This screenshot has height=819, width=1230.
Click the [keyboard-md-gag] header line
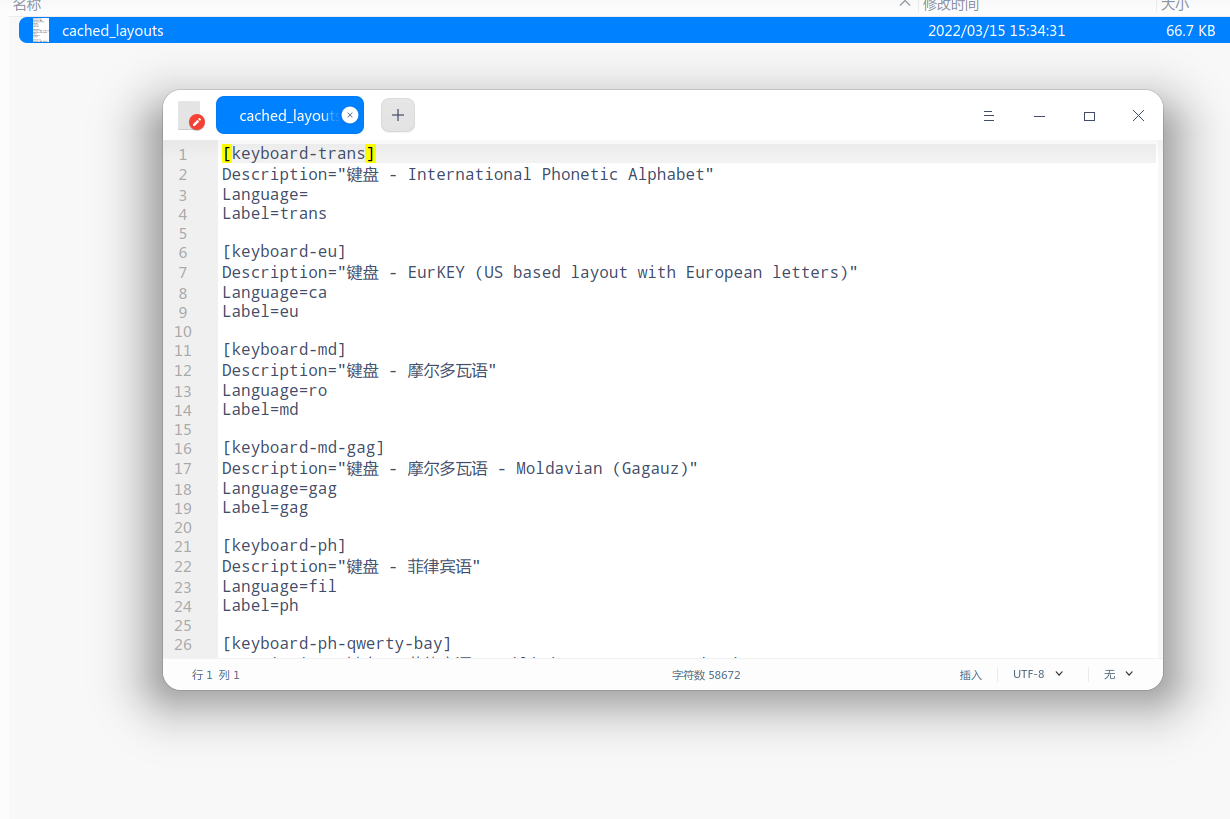(303, 448)
